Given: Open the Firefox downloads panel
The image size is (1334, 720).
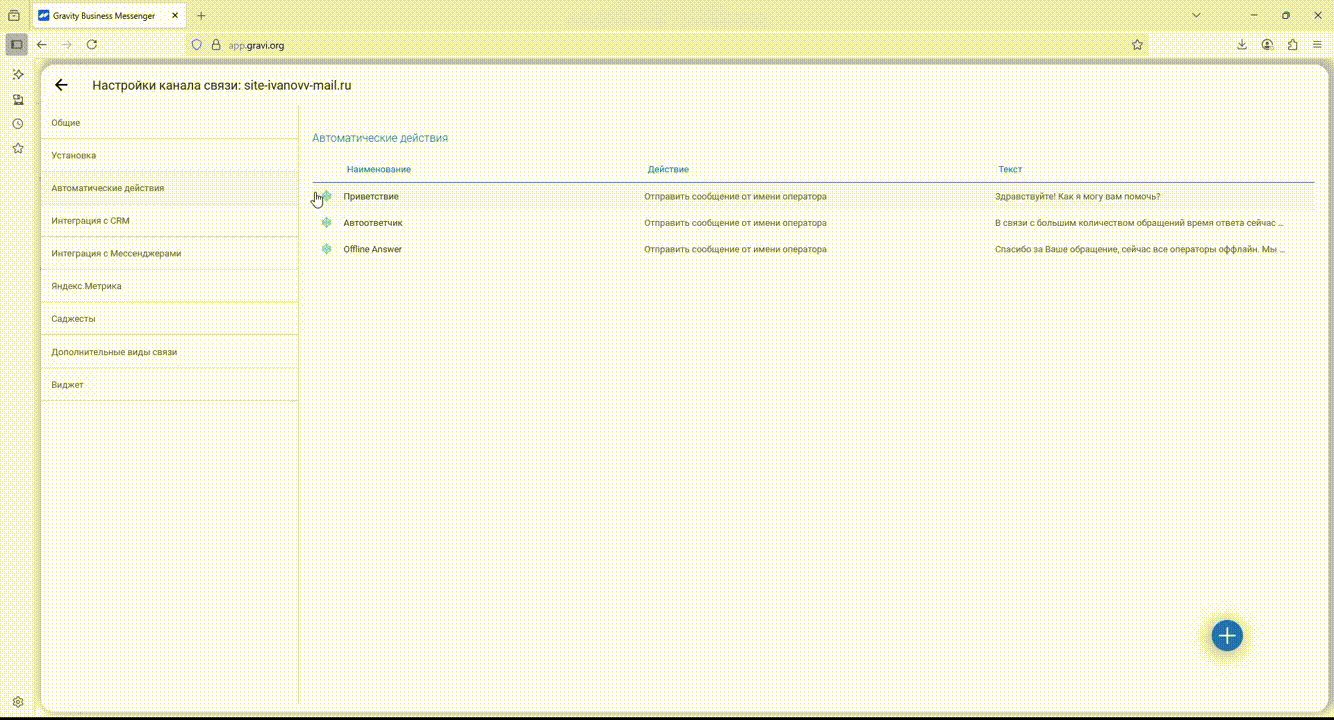Looking at the screenshot, I should point(1241,45).
